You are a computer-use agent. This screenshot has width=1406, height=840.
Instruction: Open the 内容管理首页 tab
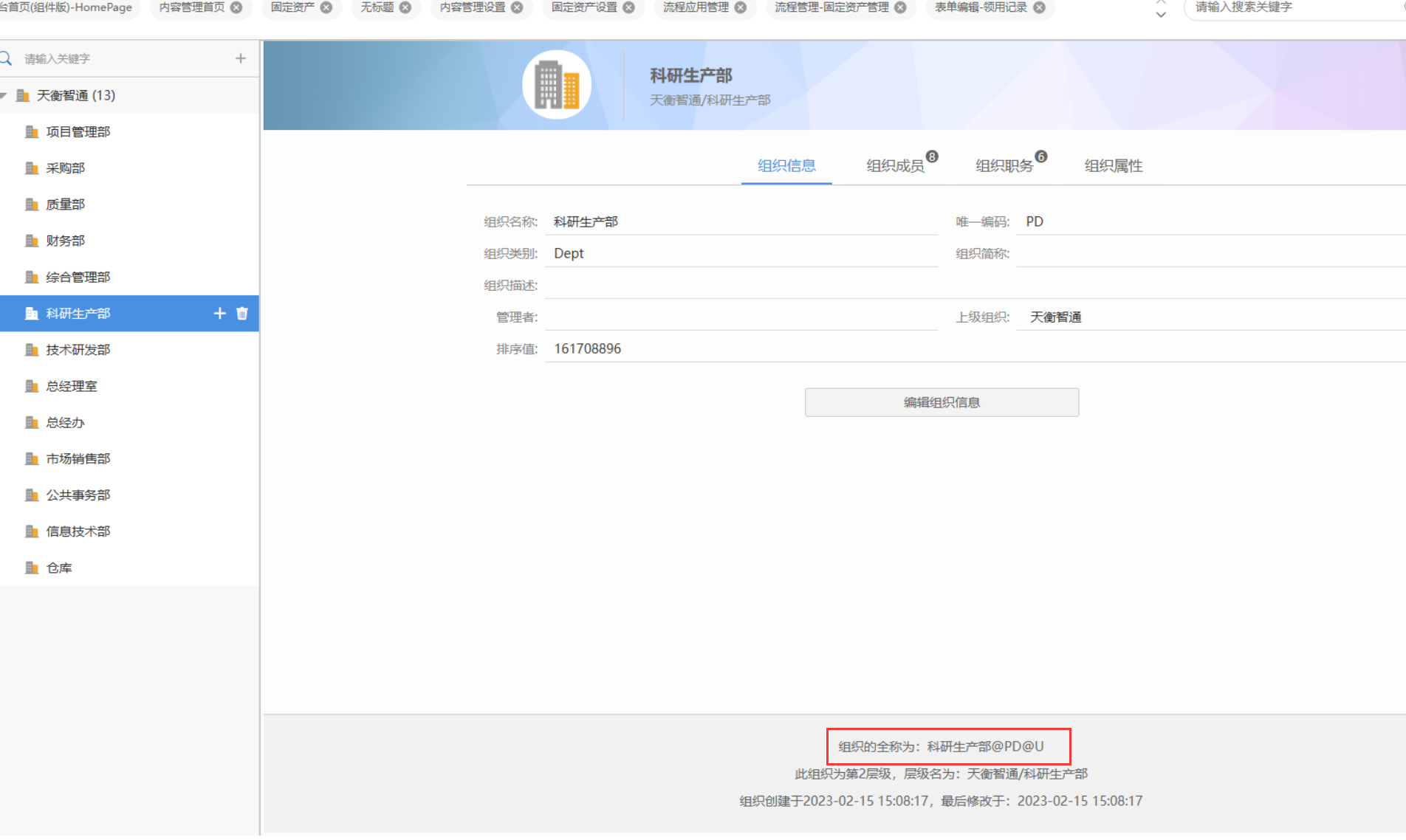pyautogui.click(x=192, y=7)
